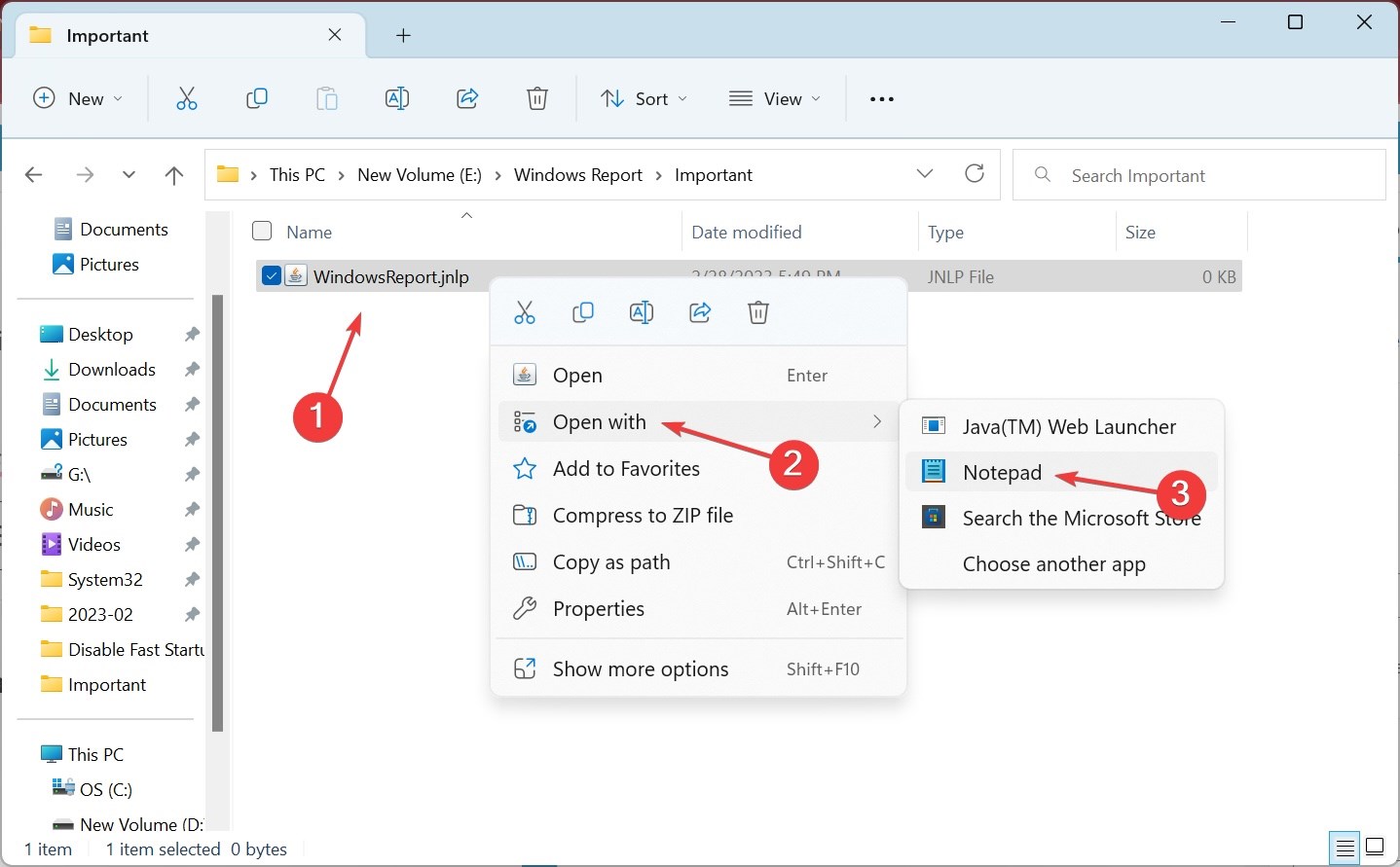Image resolution: width=1400 pixels, height=867 pixels.
Task: Click the Delete trash icon in the top toolbar
Action: [537, 98]
